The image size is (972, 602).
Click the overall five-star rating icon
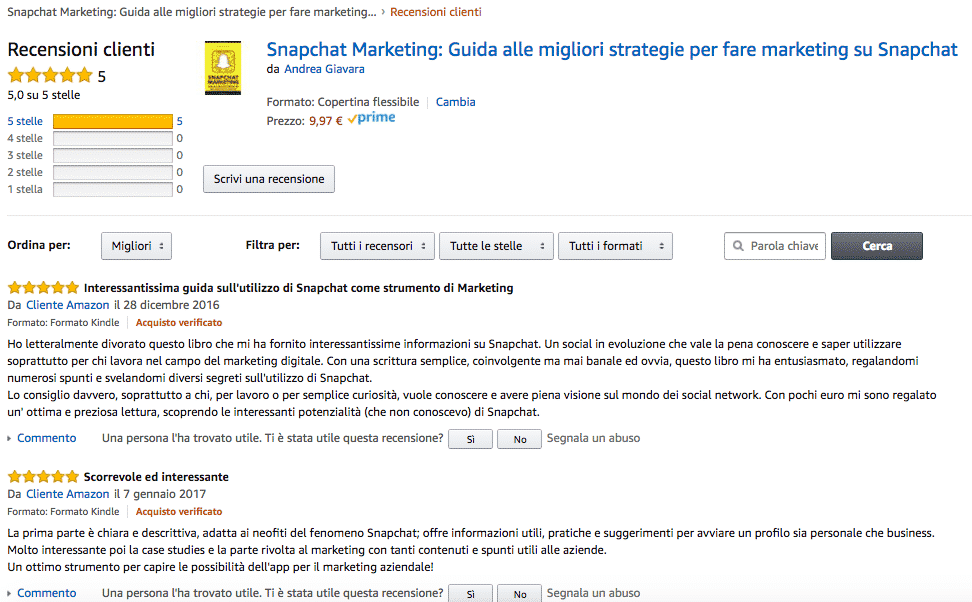[50, 75]
